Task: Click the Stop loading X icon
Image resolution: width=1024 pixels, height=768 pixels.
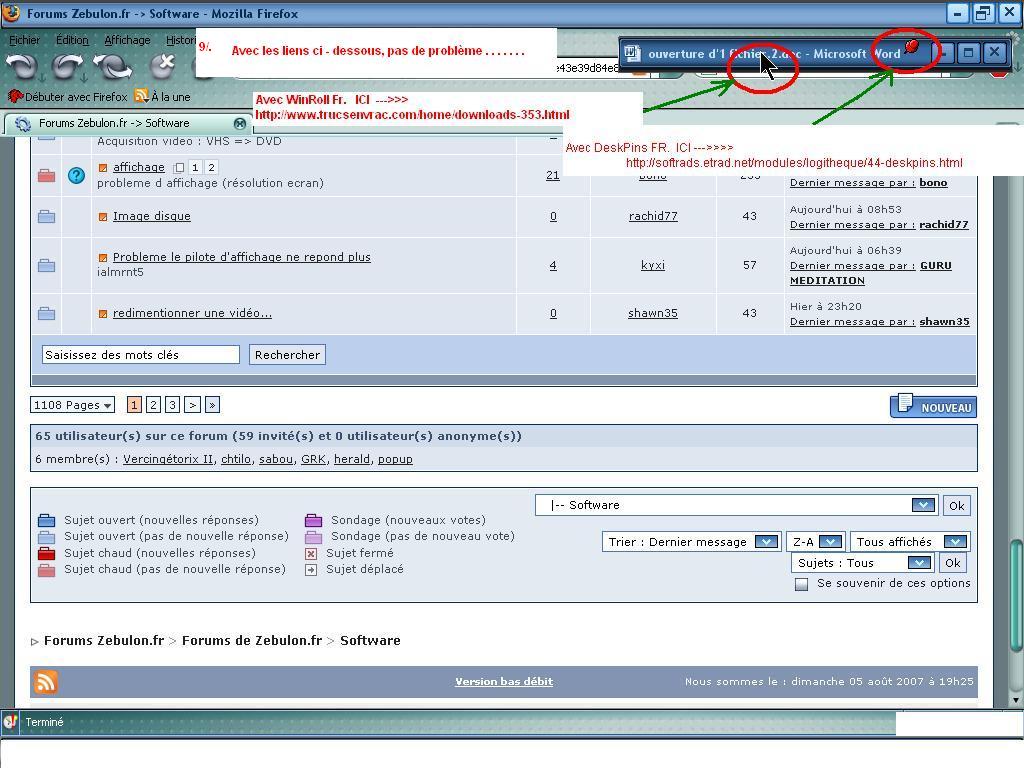Action: pyautogui.click(x=163, y=67)
